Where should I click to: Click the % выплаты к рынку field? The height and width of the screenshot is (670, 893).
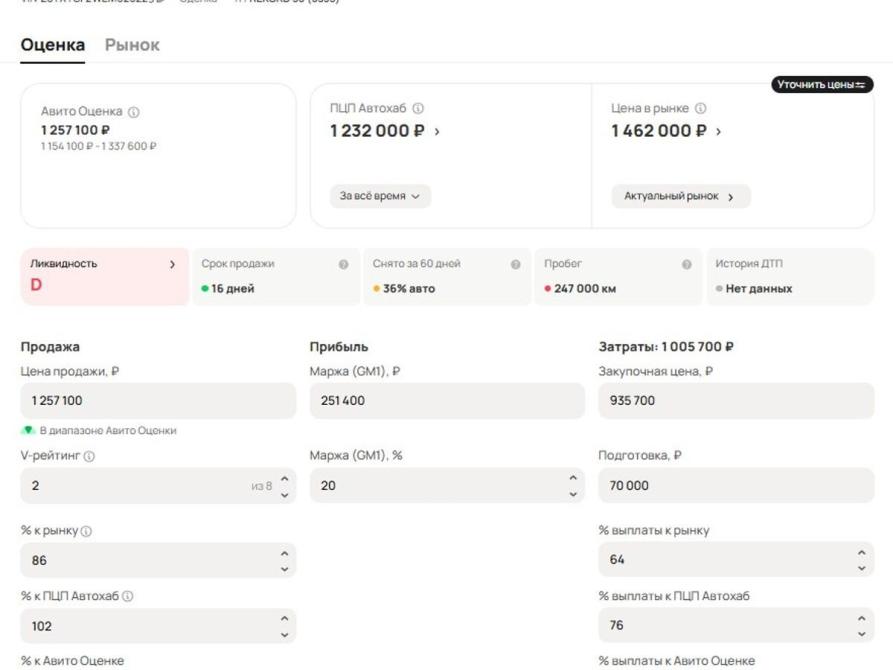pyautogui.click(x=736, y=559)
